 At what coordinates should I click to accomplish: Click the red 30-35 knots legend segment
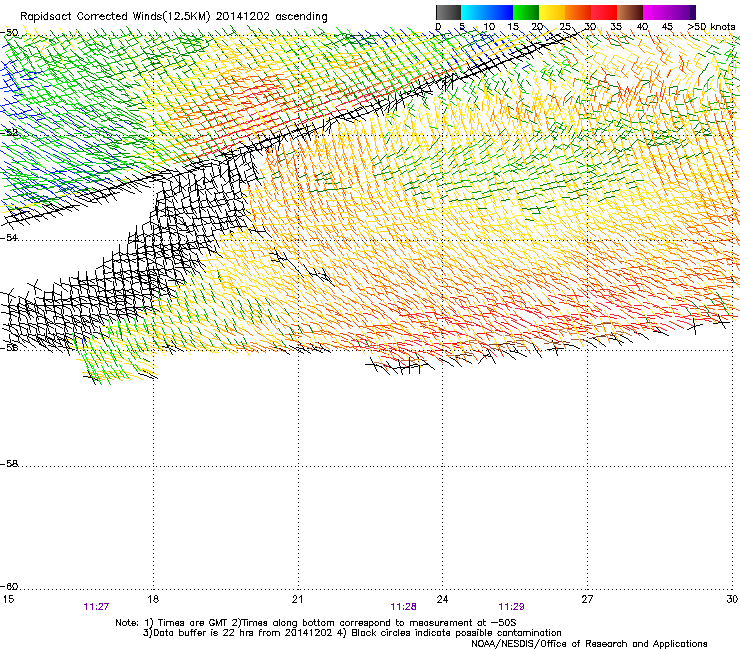(604, 12)
